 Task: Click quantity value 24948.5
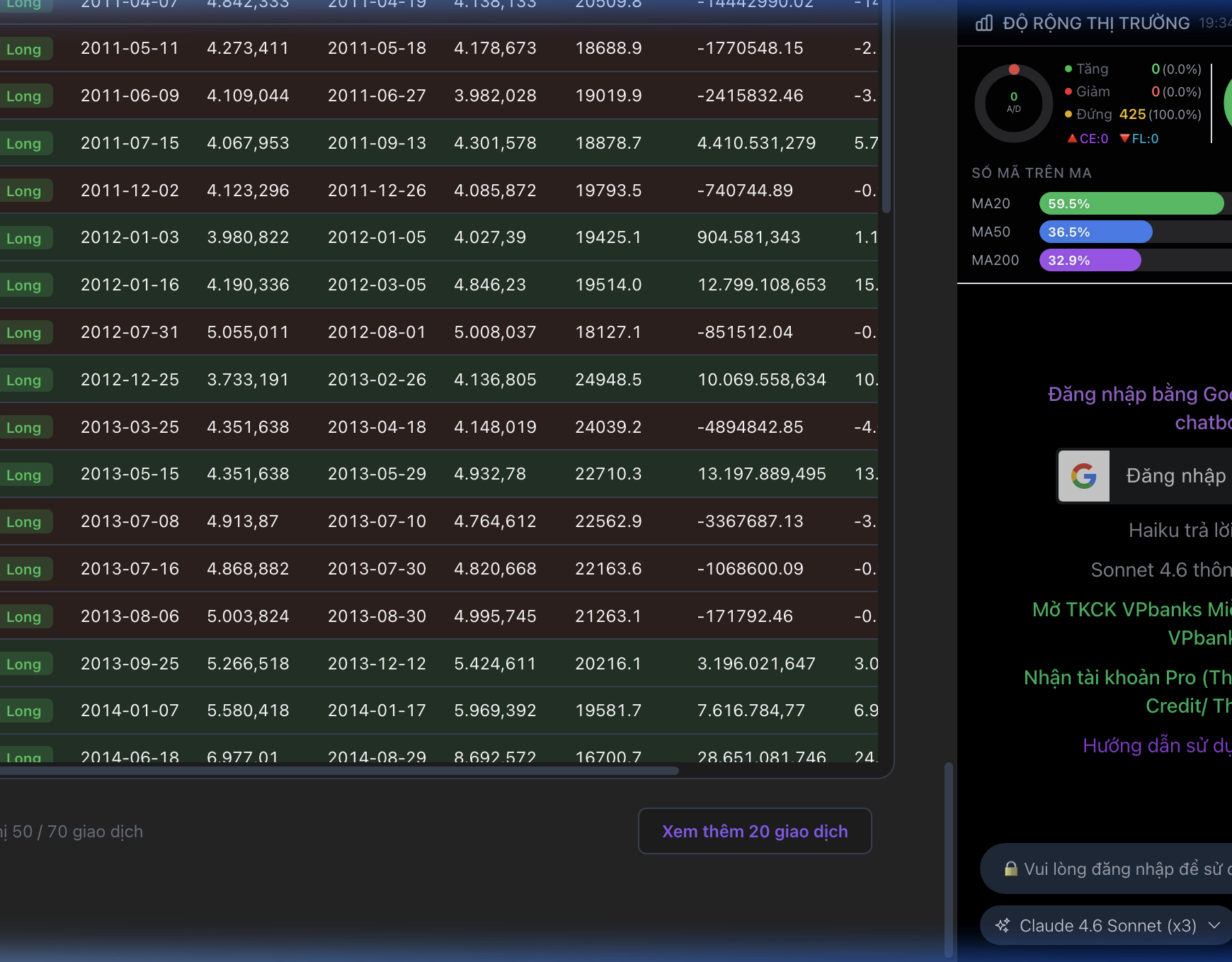point(608,379)
